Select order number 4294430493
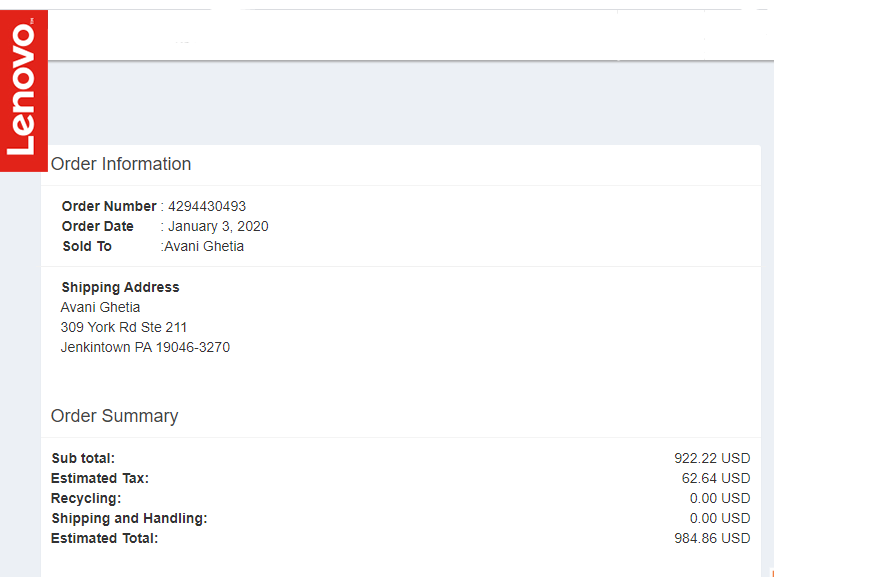 pyautogui.click(x=207, y=206)
